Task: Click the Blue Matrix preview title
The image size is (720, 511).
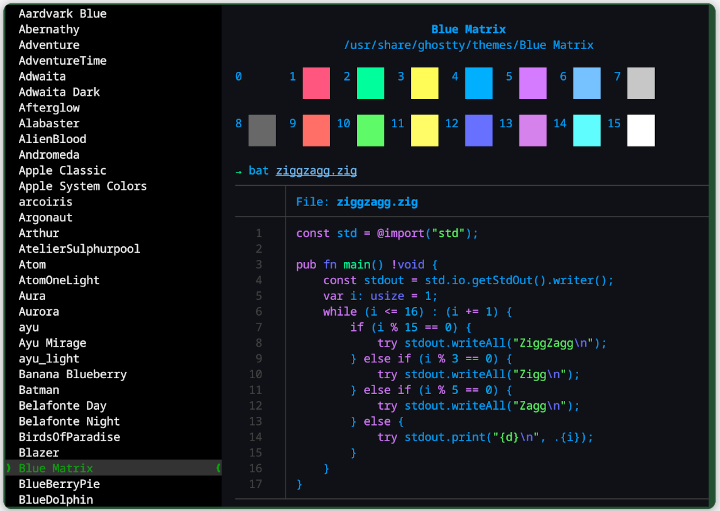Action: tap(468, 30)
